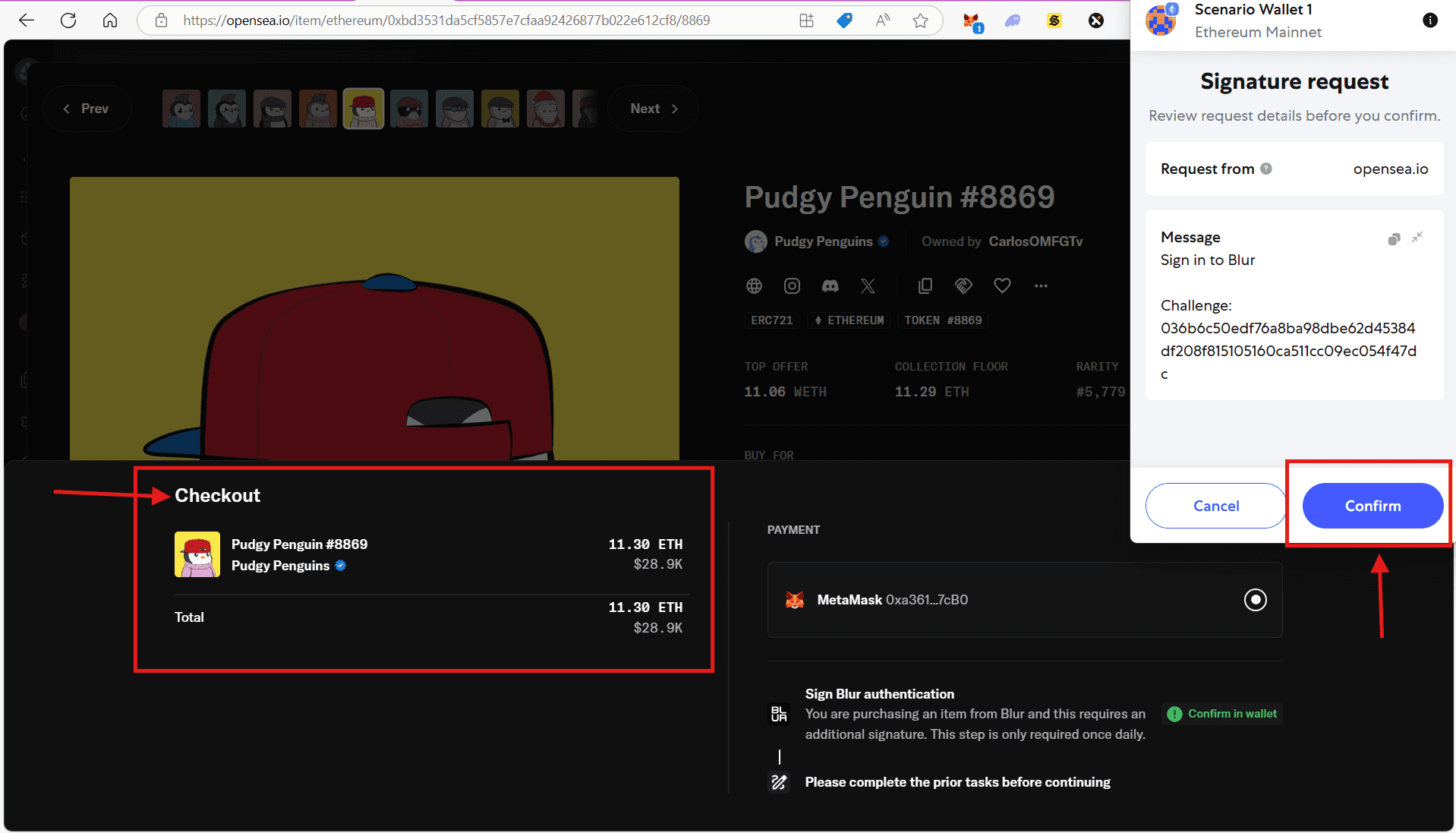Image resolution: width=1456 pixels, height=833 pixels.
Task: Select the Santa hat penguin thumbnail
Action: tap(546, 109)
